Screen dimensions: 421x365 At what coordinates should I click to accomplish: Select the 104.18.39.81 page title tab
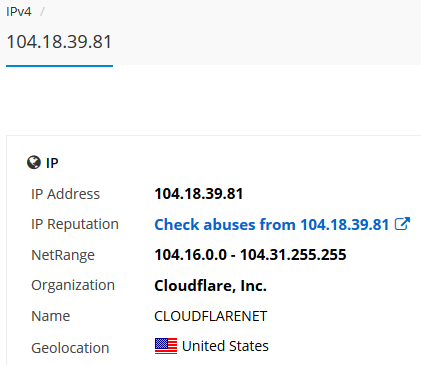point(59,42)
